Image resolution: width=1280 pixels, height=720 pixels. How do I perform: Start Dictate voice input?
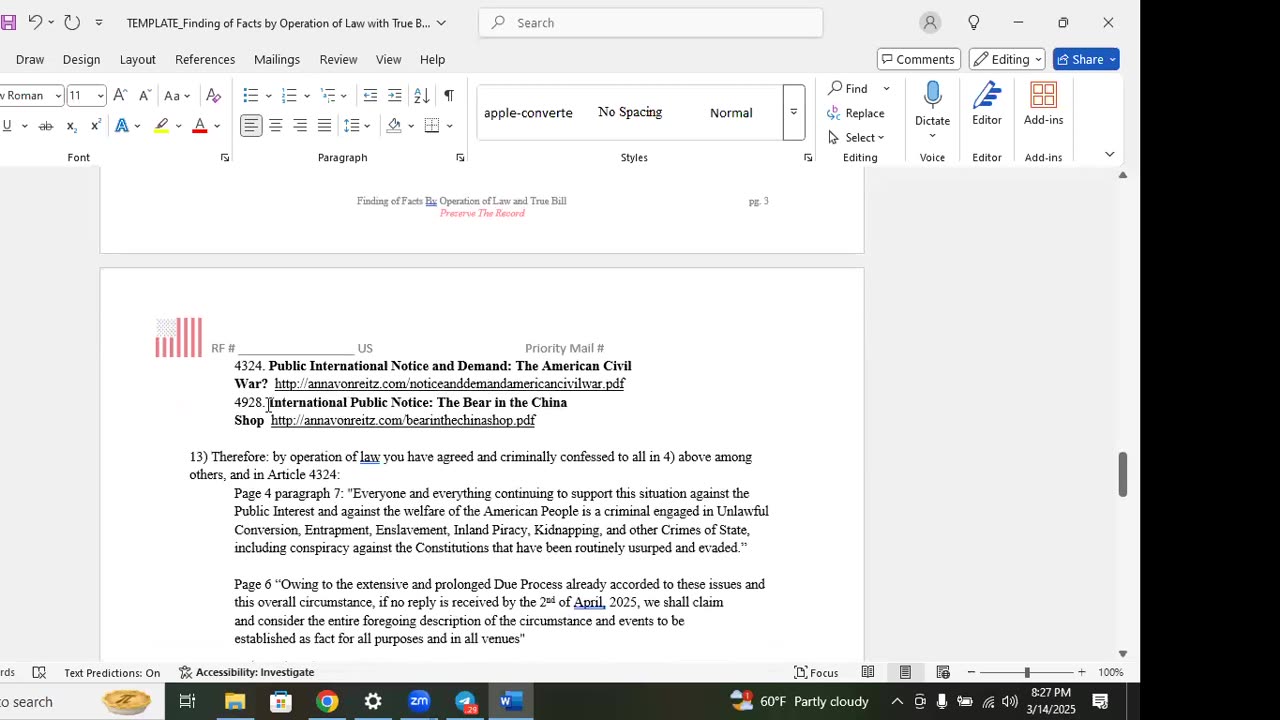click(x=932, y=104)
